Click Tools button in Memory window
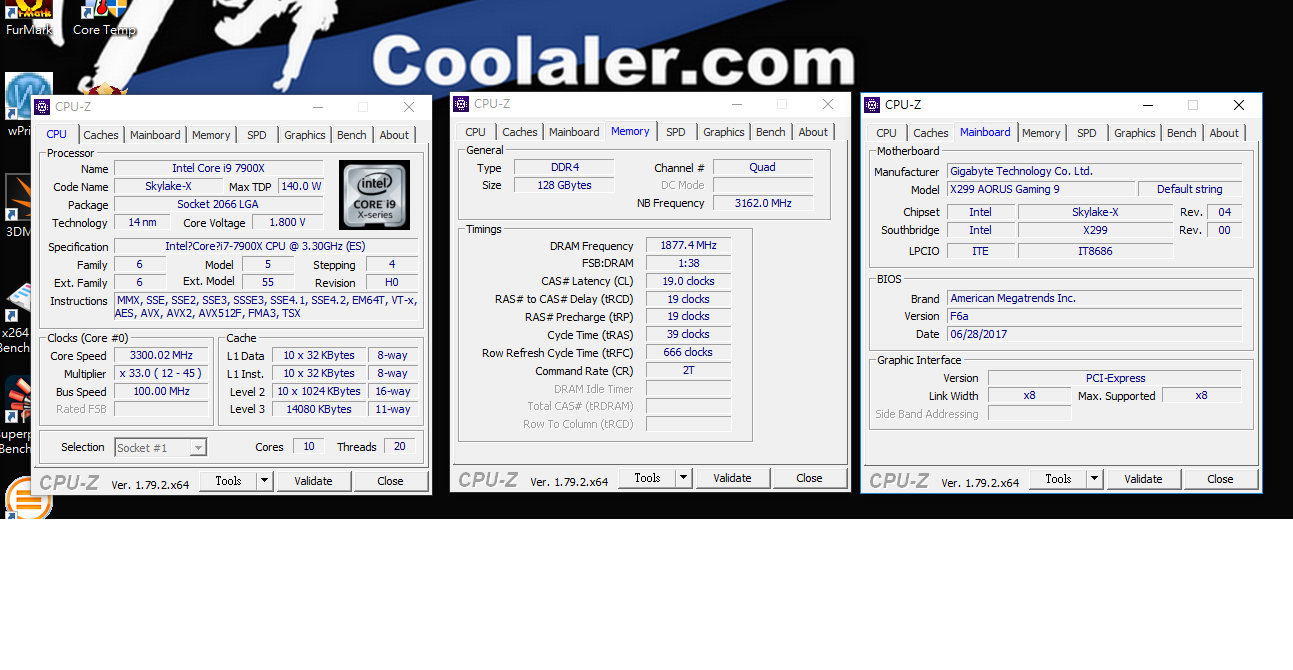The image size is (1293, 670). (x=648, y=478)
